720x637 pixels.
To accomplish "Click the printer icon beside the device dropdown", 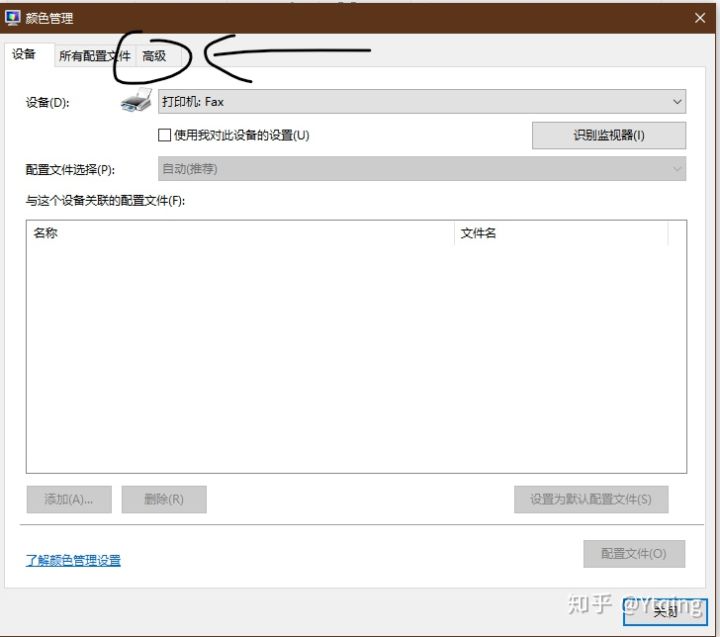I will click(136, 100).
